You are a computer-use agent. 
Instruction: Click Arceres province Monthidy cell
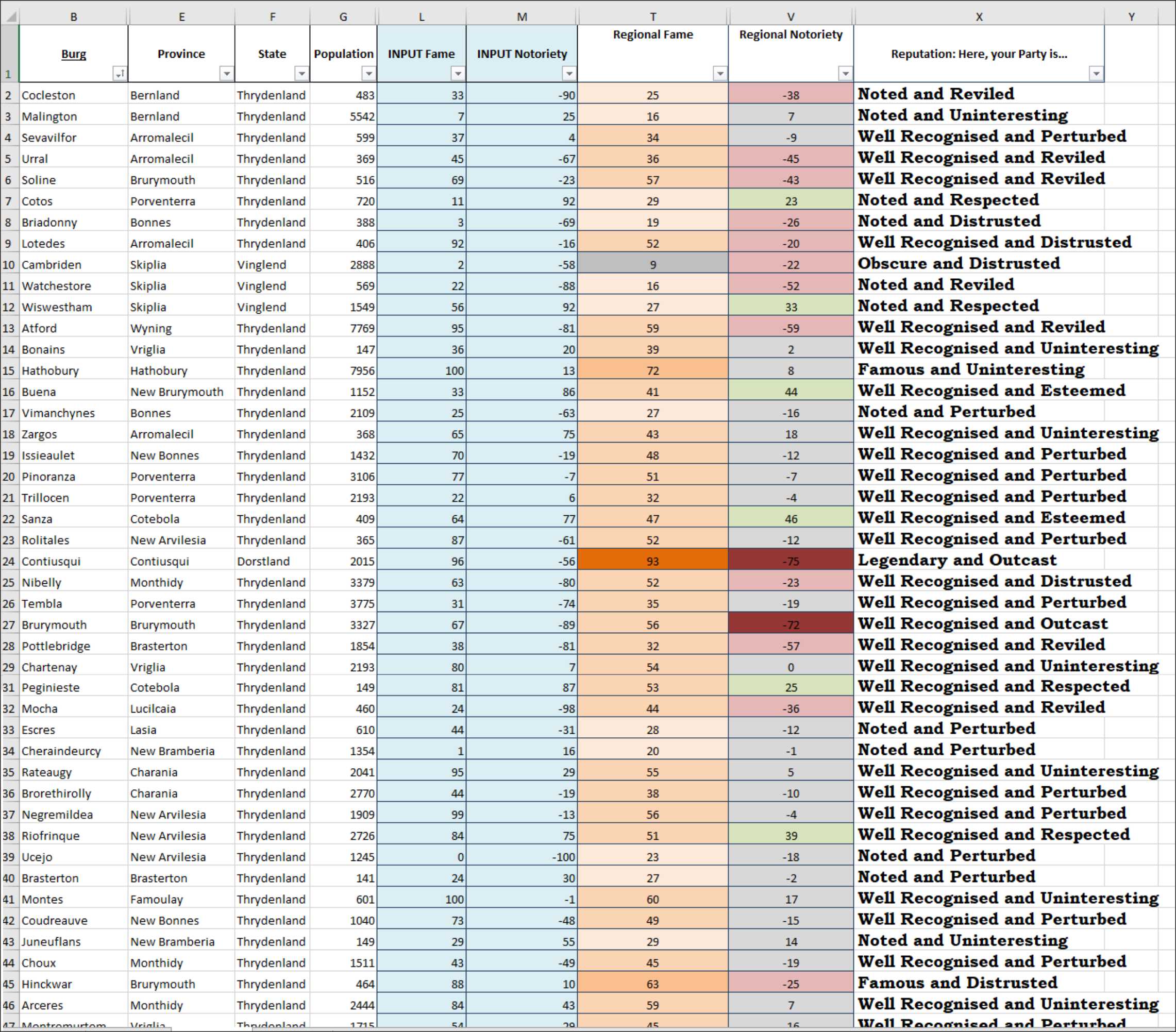[x=181, y=1006]
